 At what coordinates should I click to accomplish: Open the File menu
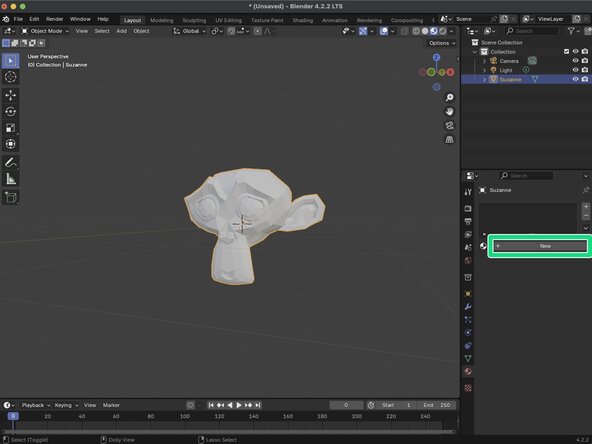click(x=18, y=19)
